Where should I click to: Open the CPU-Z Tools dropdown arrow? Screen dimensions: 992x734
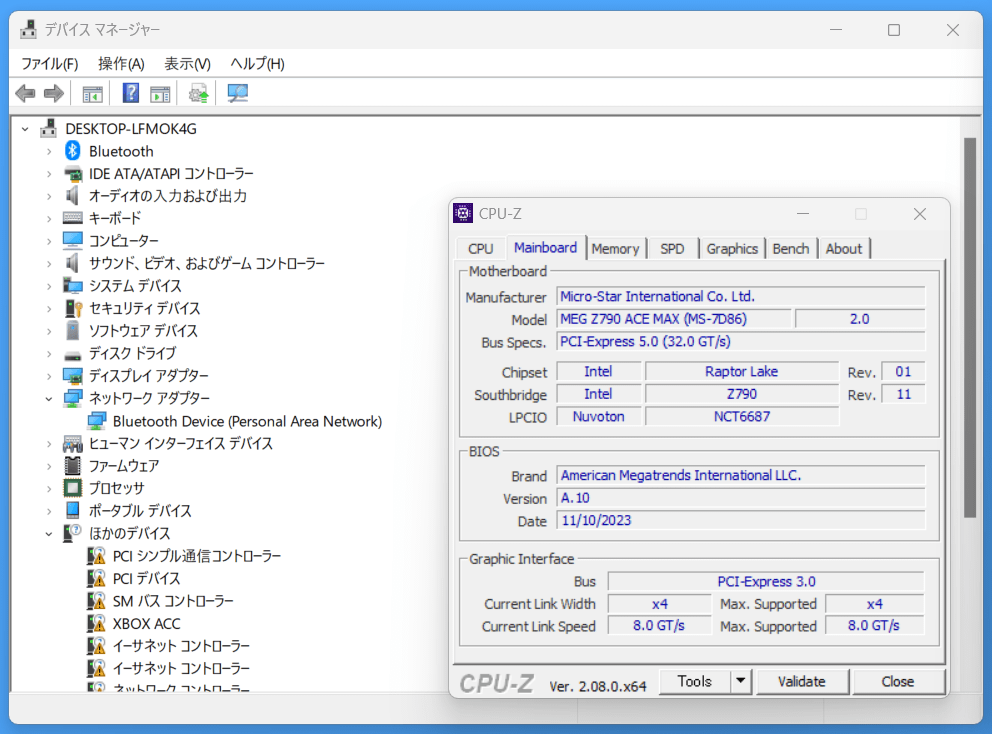(740, 681)
